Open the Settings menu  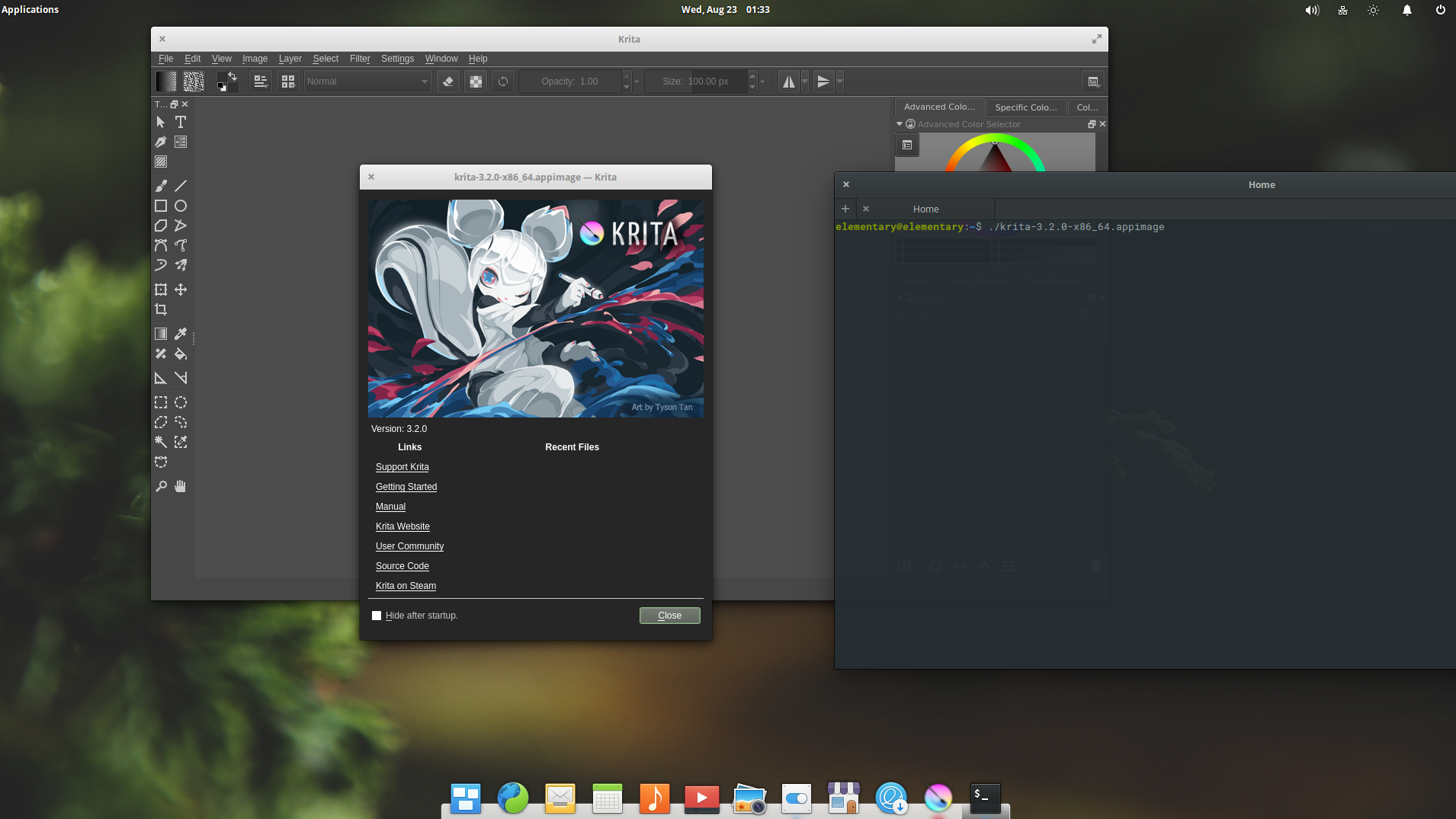pyautogui.click(x=397, y=59)
